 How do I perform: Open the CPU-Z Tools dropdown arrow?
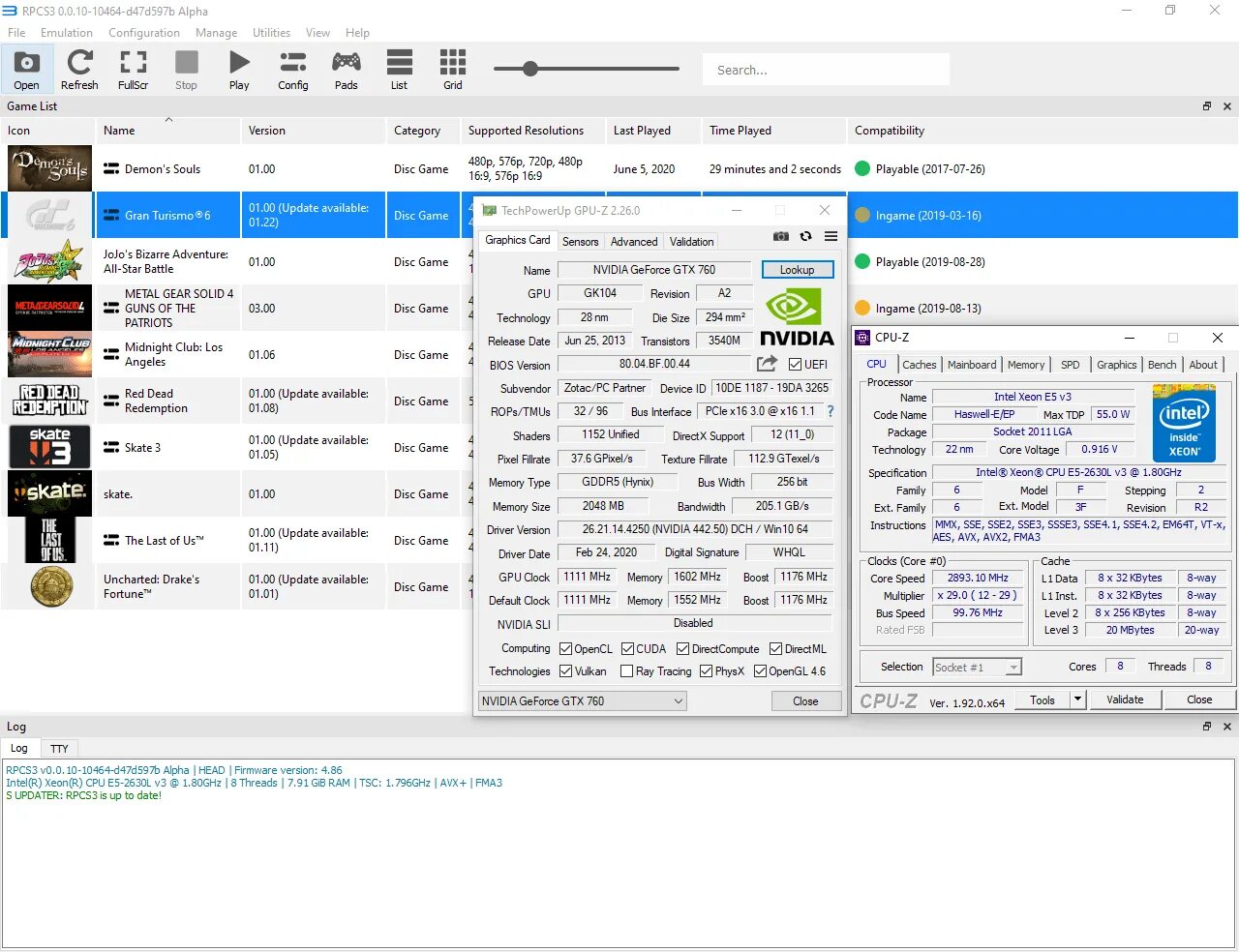point(1077,699)
